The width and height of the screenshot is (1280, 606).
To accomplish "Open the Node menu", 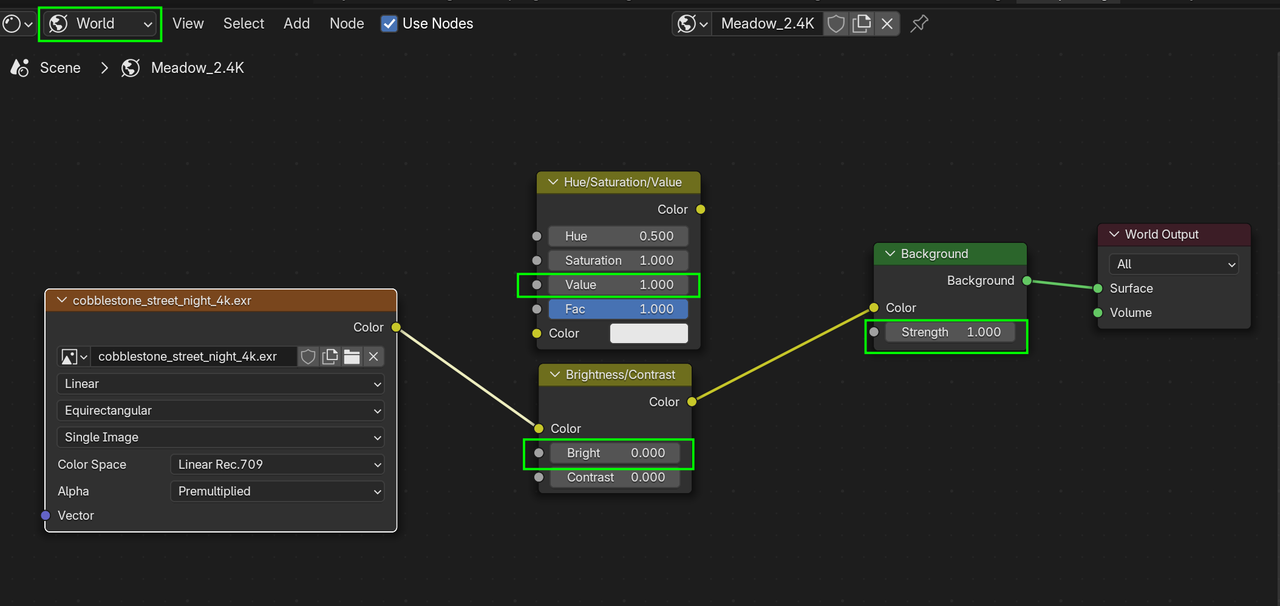I will 347,23.
